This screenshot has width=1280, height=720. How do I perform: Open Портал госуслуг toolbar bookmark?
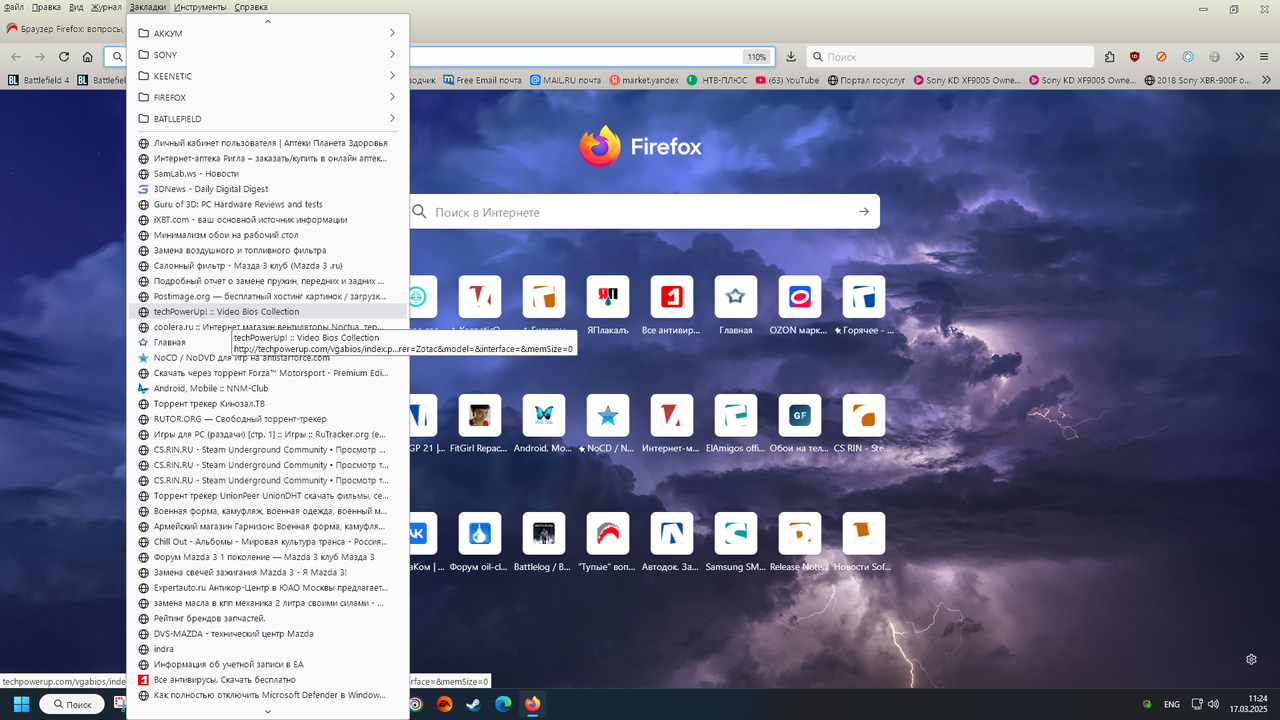click(x=866, y=80)
